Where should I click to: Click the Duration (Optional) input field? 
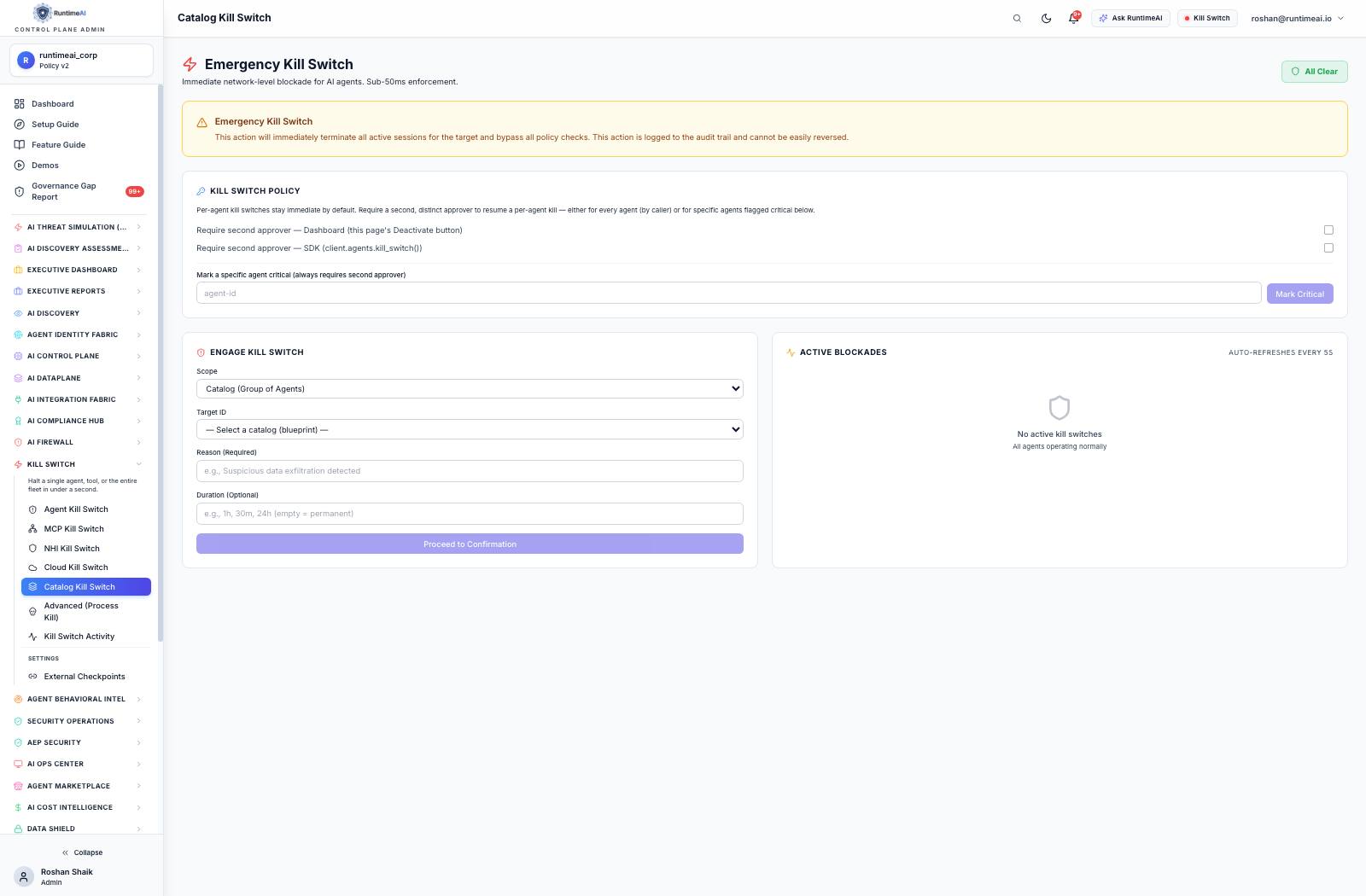[470, 514]
